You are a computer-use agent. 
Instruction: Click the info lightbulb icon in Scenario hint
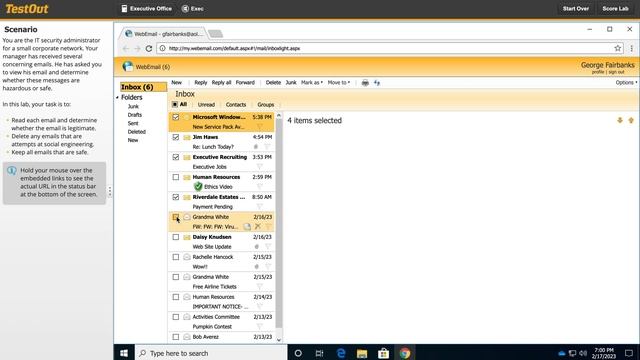(11, 171)
